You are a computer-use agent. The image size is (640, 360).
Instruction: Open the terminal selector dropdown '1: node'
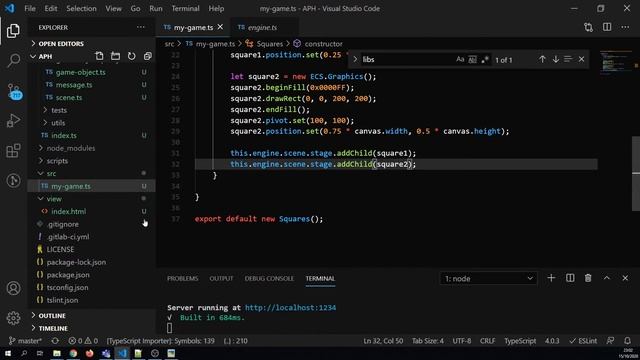(488, 278)
